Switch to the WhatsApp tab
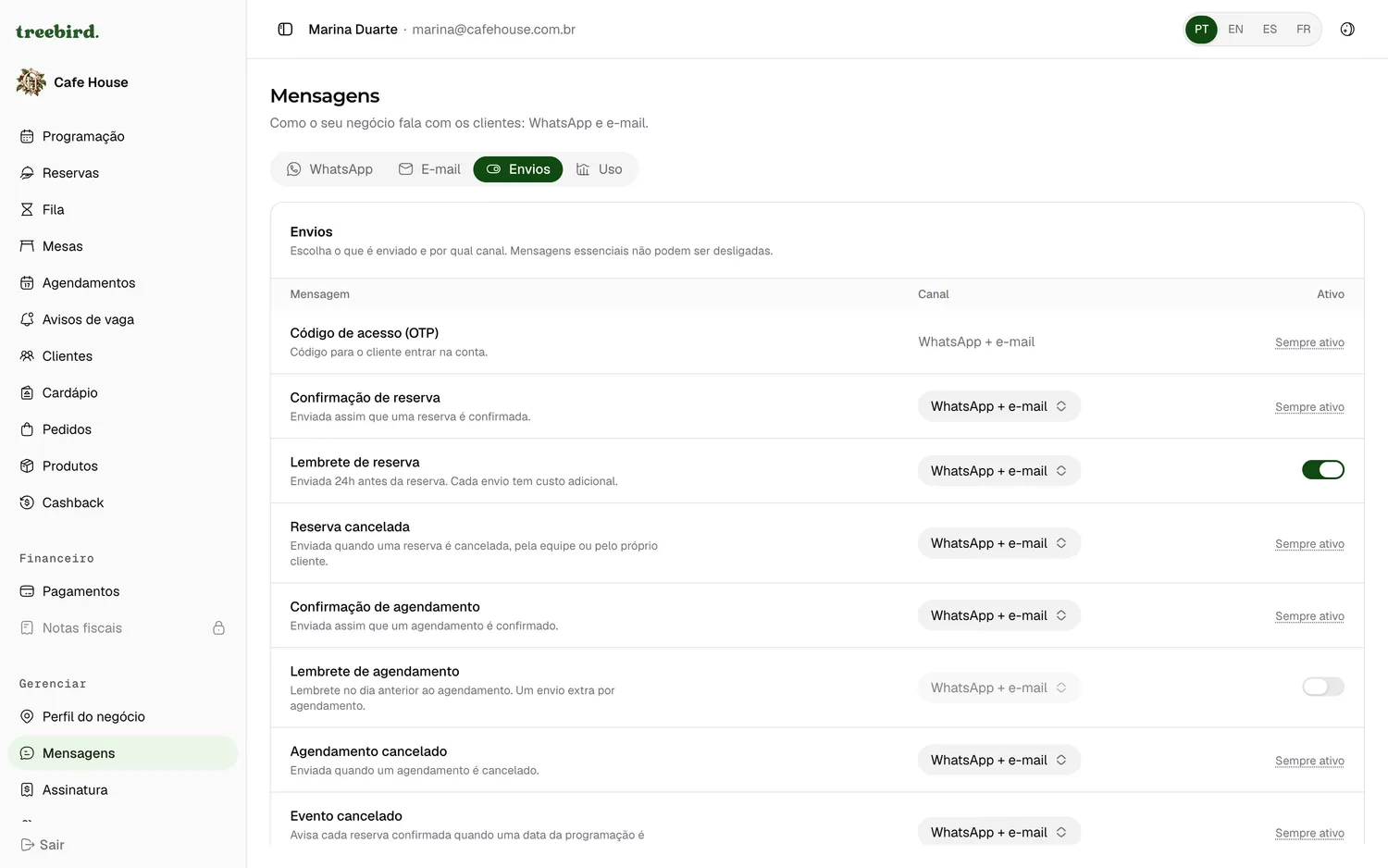 pos(329,169)
